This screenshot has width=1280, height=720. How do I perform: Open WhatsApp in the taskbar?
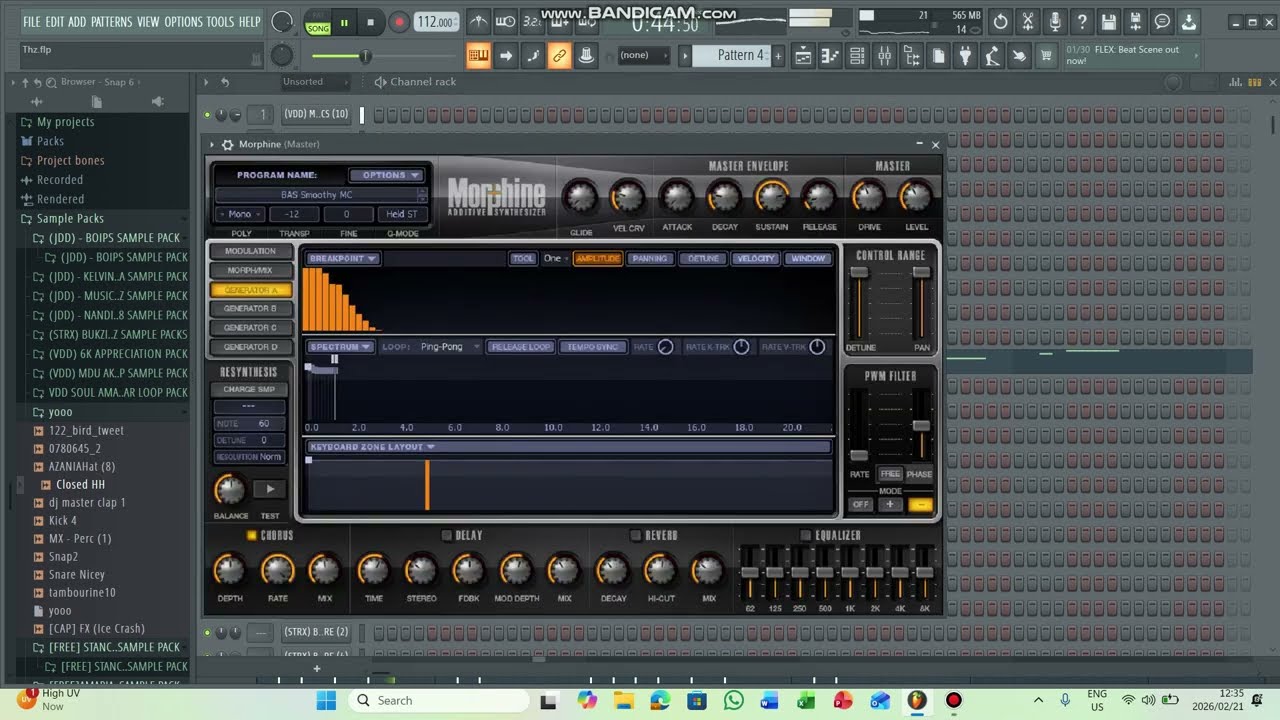point(734,700)
